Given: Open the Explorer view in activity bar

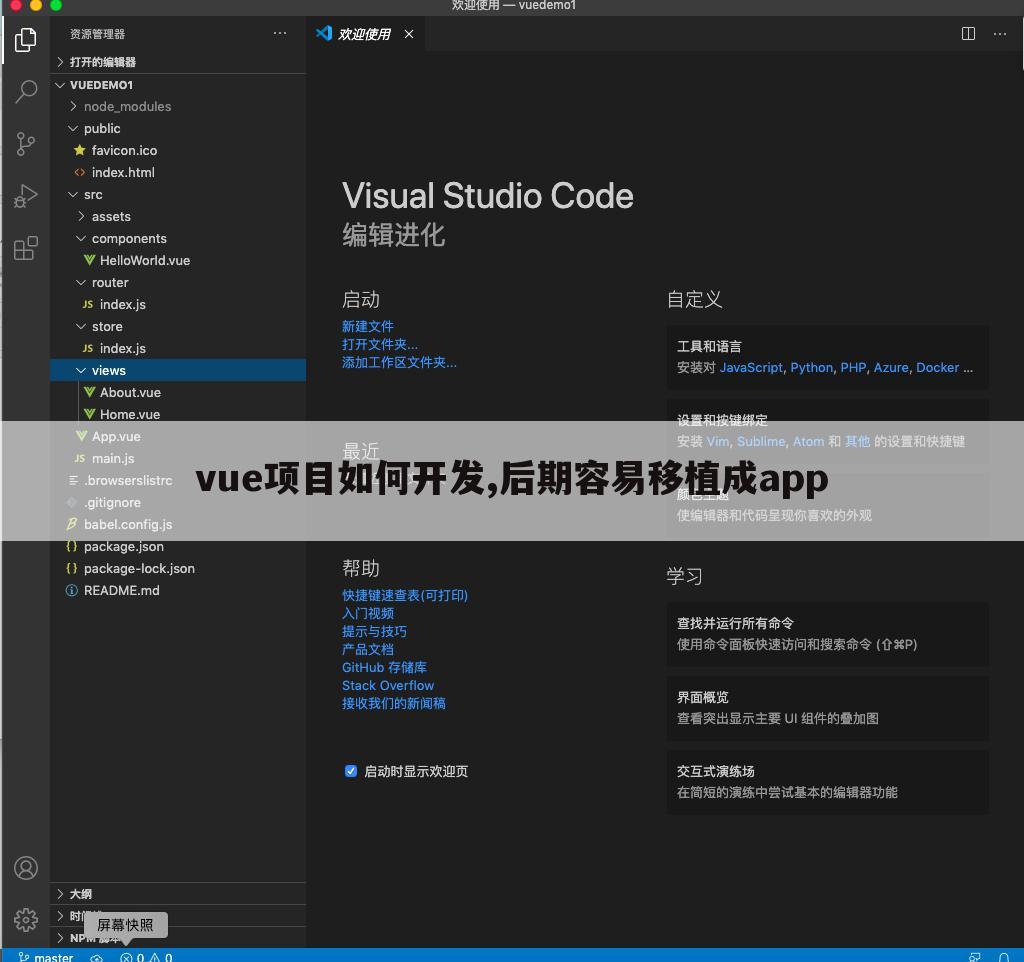Looking at the screenshot, I should click(x=25, y=39).
